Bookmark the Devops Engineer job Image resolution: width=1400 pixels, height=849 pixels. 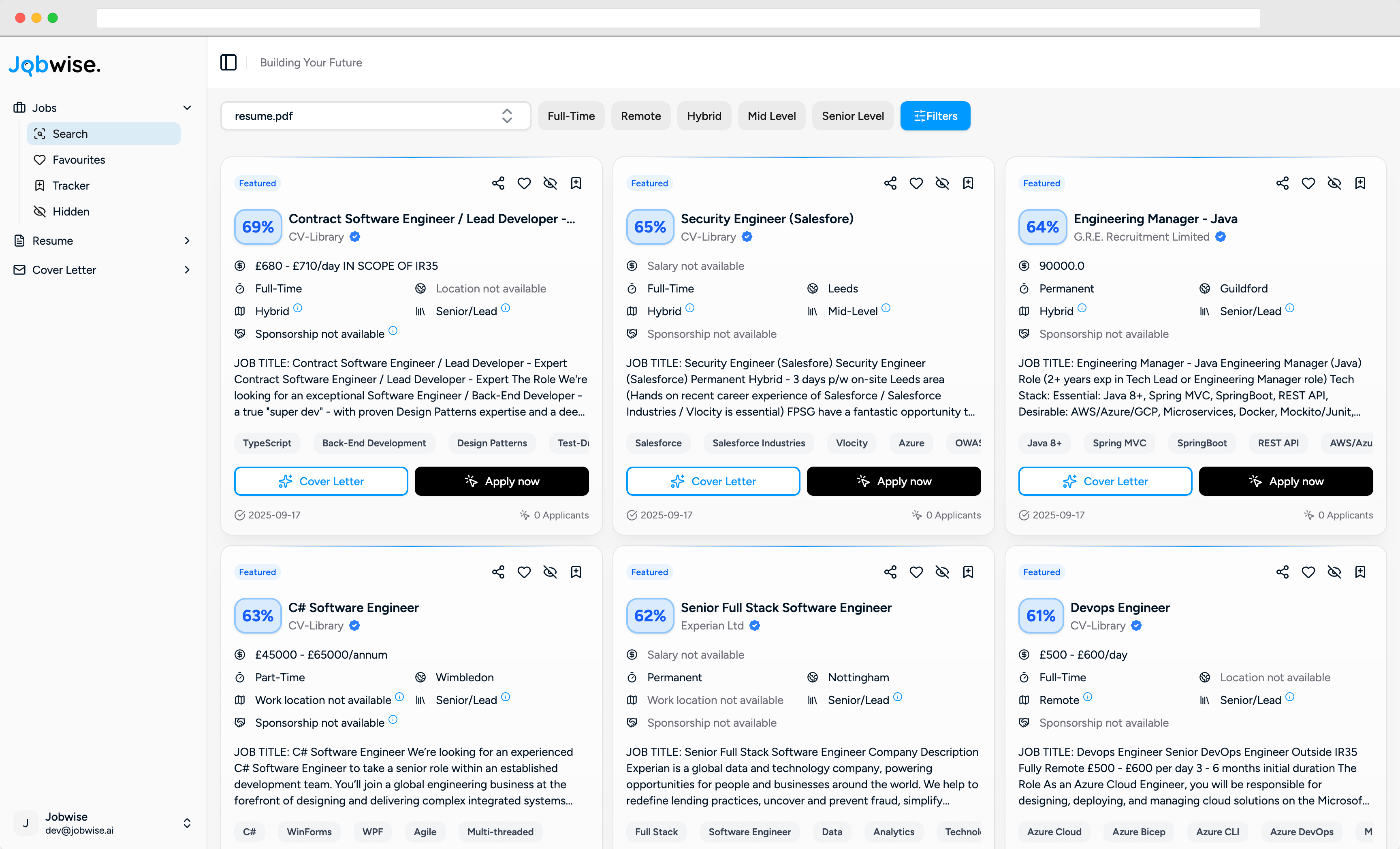pos(1360,572)
